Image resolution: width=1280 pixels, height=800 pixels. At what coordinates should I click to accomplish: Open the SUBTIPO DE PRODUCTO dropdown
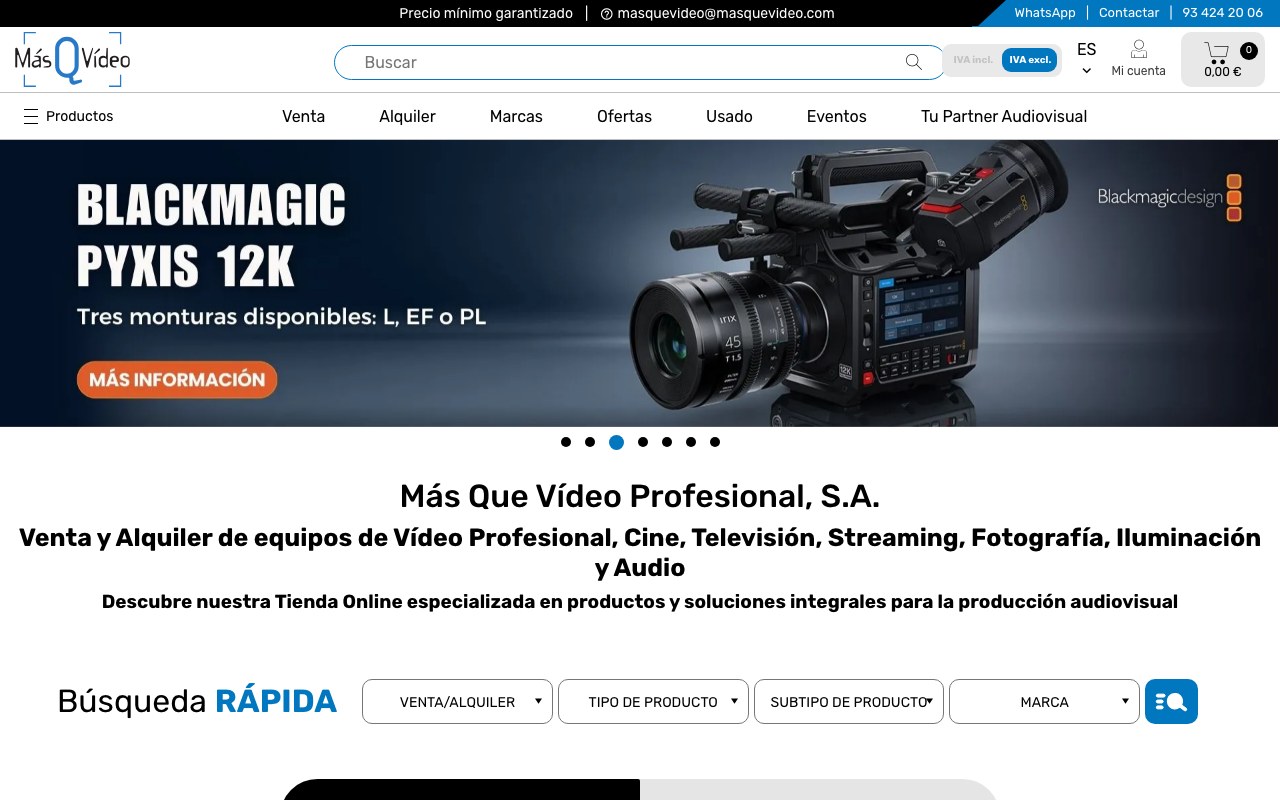click(x=849, y=702)
